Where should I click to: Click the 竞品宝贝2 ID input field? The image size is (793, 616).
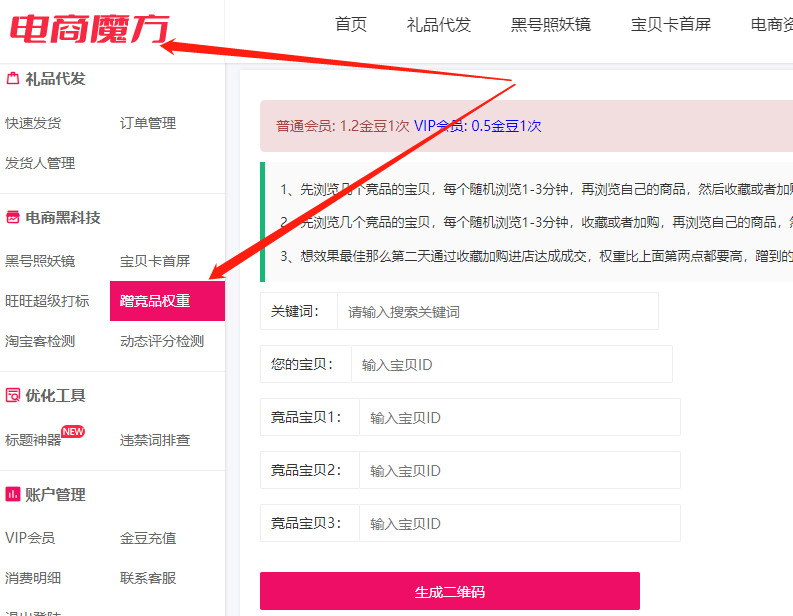coord(520,470)
